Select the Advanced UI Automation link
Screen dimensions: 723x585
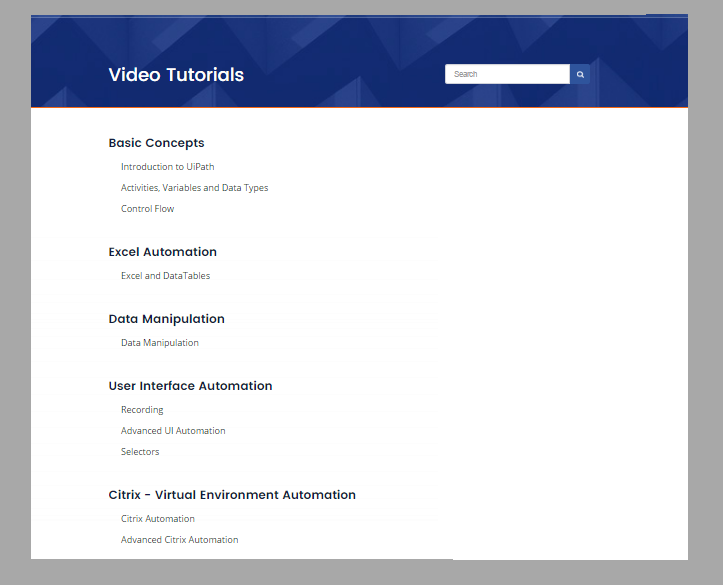pyautogui.click(x=173, y=431)
